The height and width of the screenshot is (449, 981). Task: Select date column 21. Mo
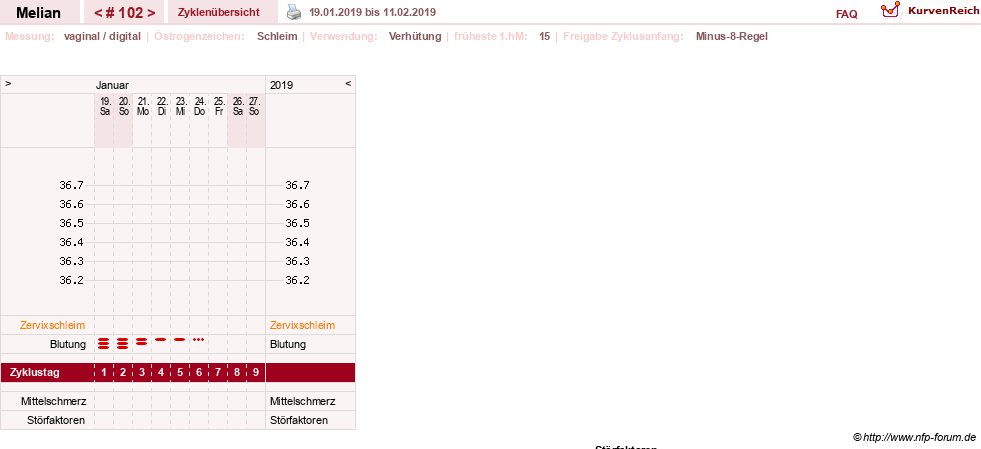143,106
